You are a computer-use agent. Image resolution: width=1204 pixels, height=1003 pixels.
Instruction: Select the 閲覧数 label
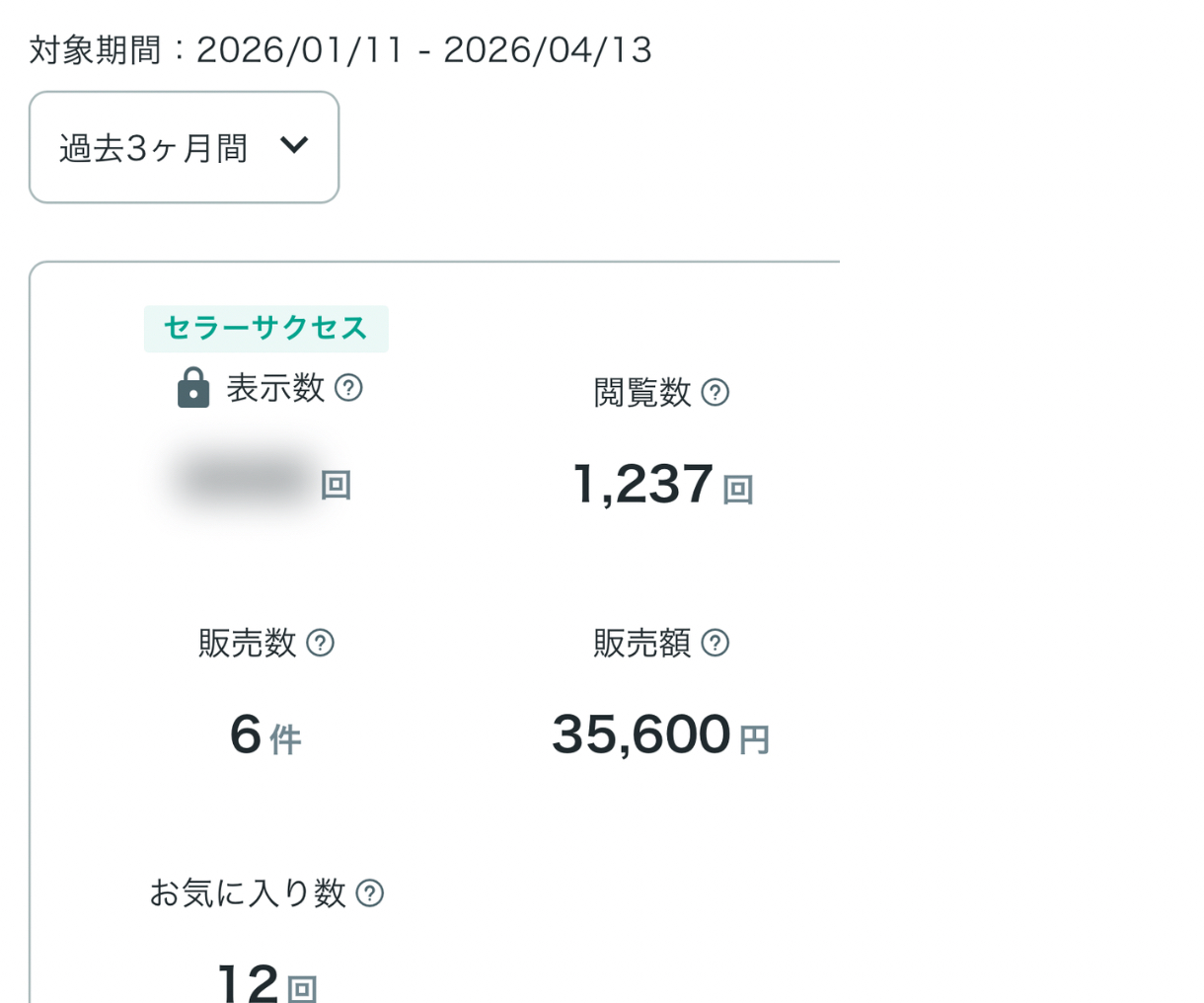pos(641,393)
